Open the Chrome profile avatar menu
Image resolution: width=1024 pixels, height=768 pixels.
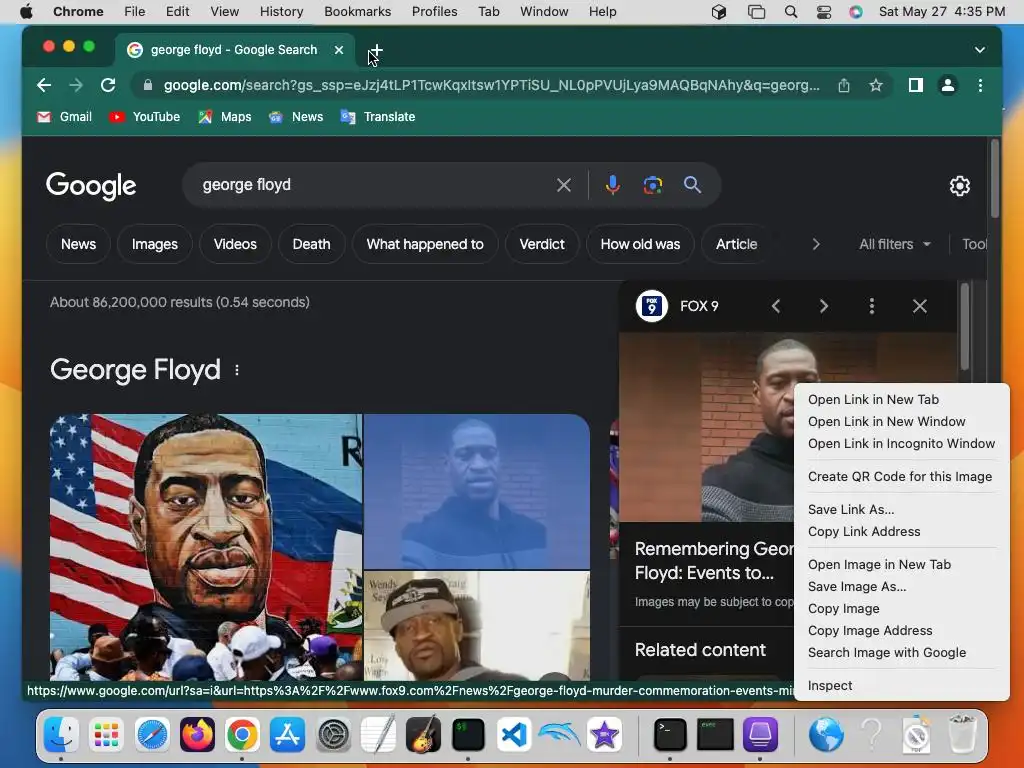click(948, 85)
